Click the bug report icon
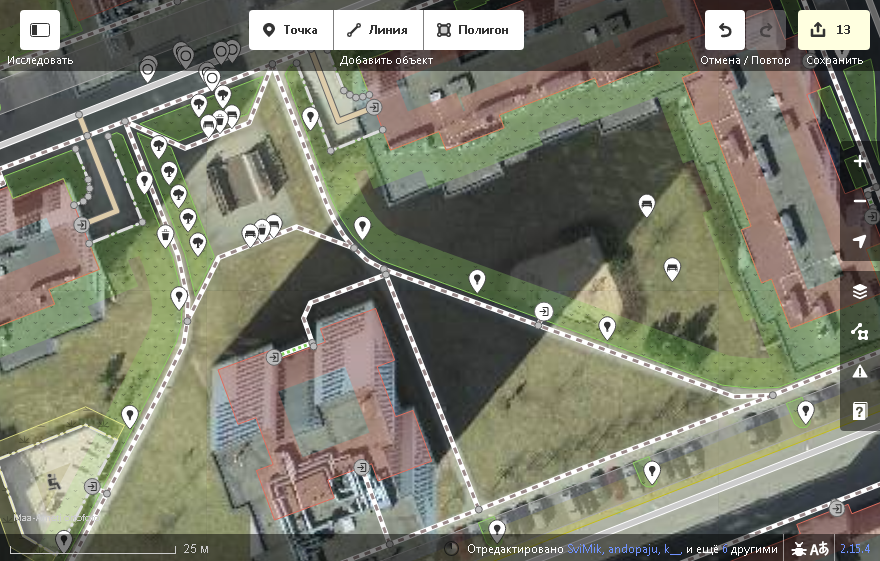880x561 pixels. click(x=799, y=549)
